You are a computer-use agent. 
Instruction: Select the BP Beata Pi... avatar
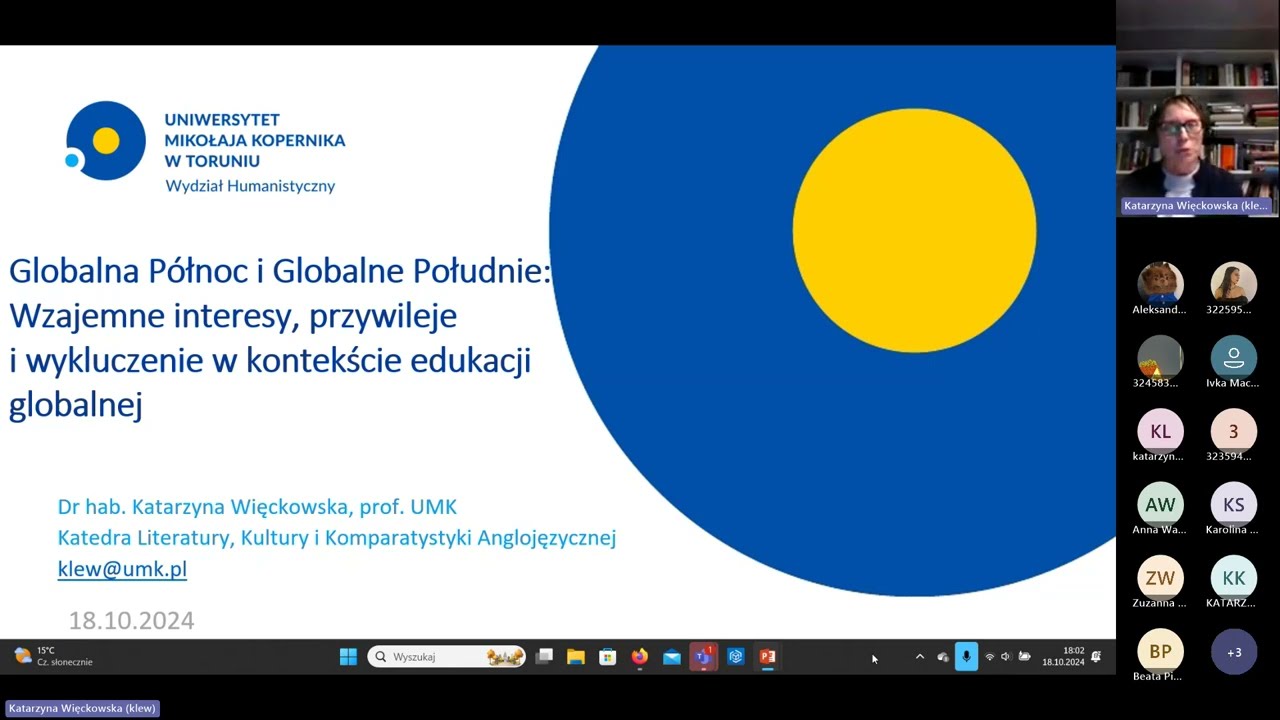(1160, 652)
